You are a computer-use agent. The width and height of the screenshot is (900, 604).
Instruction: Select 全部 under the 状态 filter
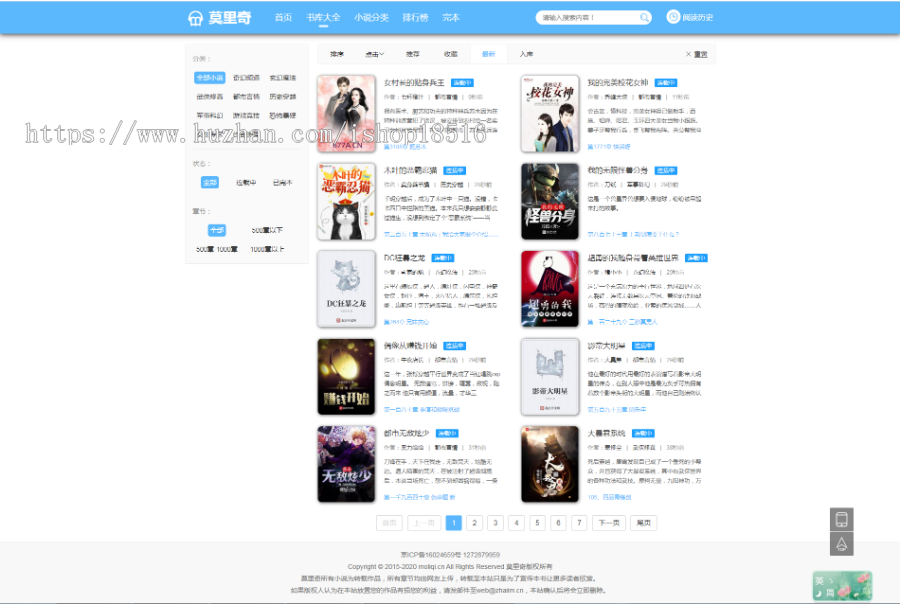(x=210, y=183)
